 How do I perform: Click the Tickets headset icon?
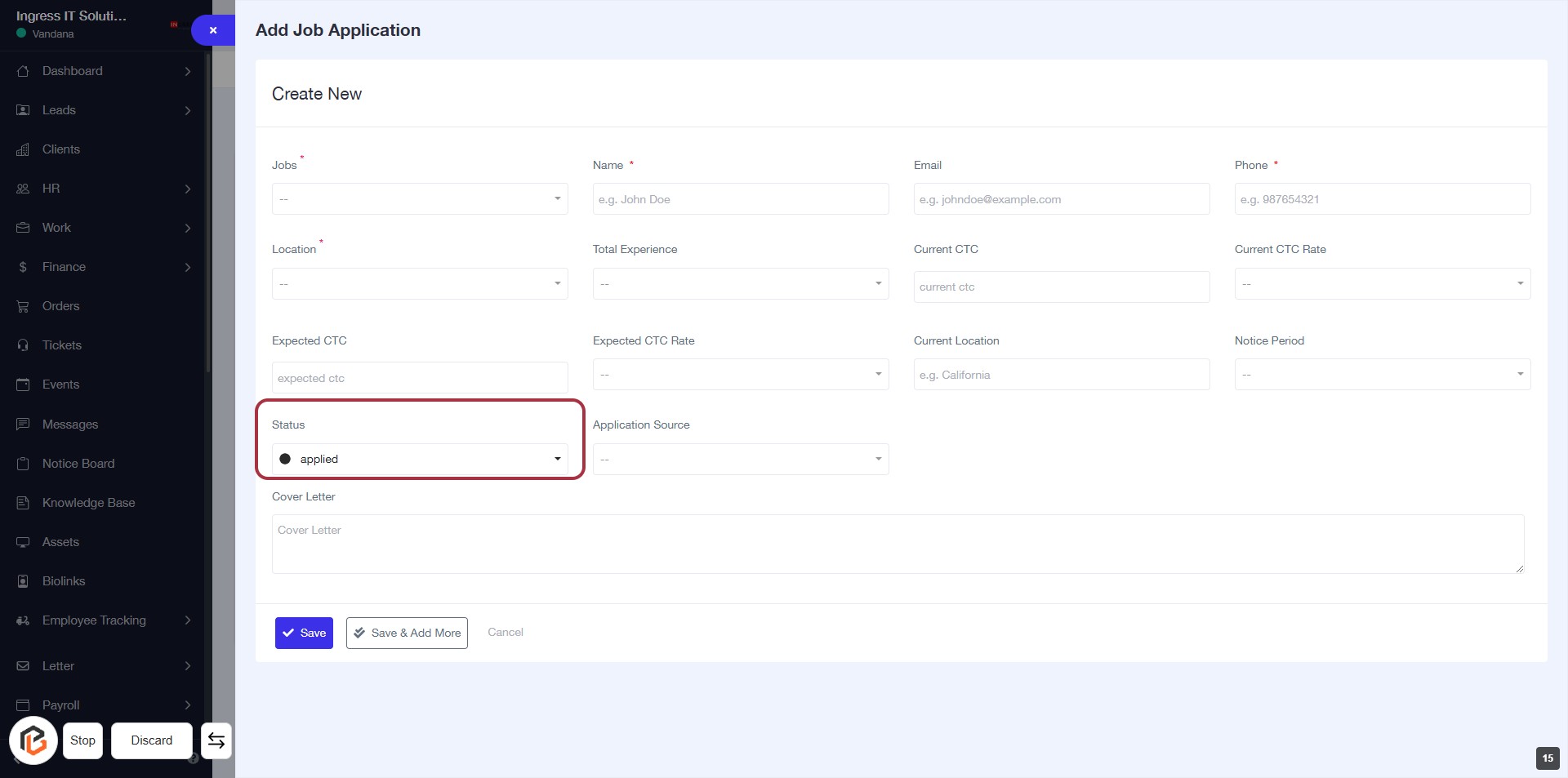23,345
